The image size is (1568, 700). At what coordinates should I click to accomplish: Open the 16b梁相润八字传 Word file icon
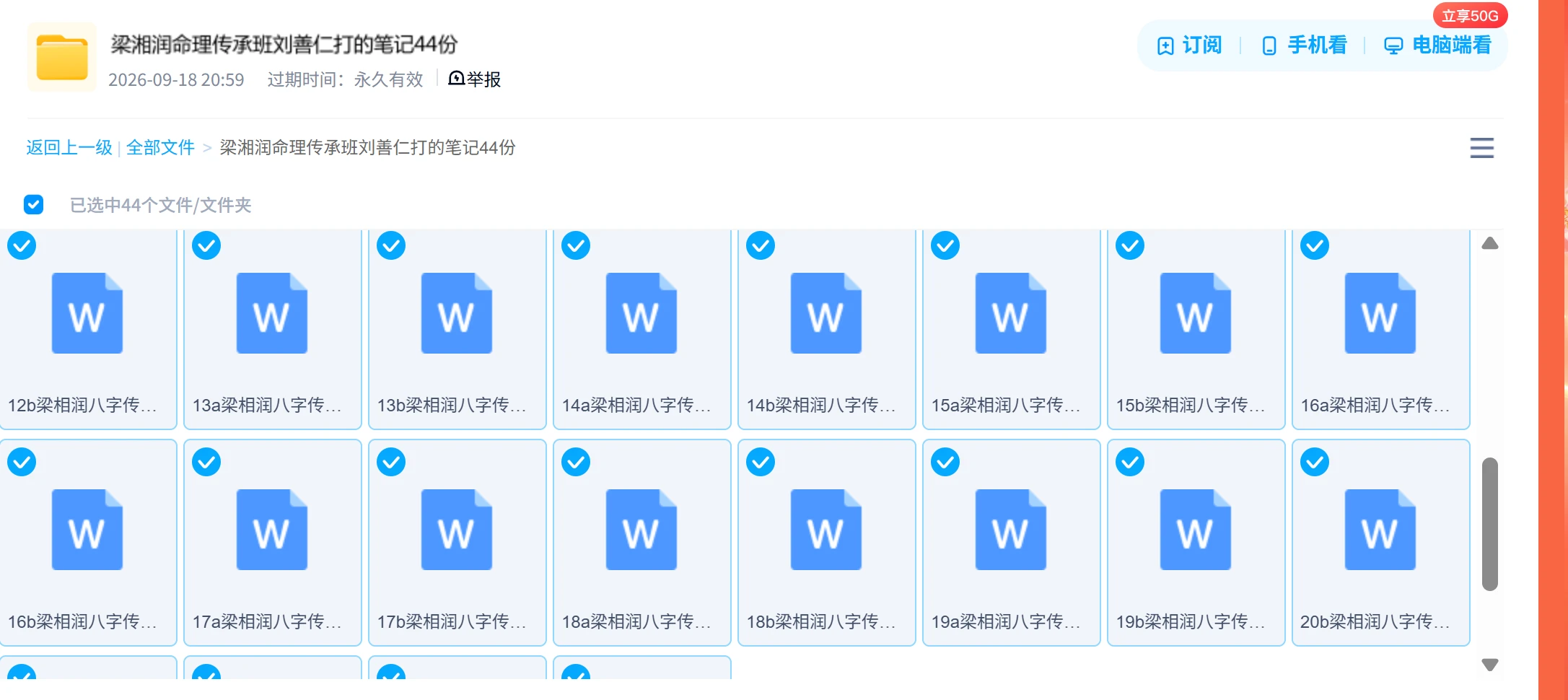(x=87, y=530)
